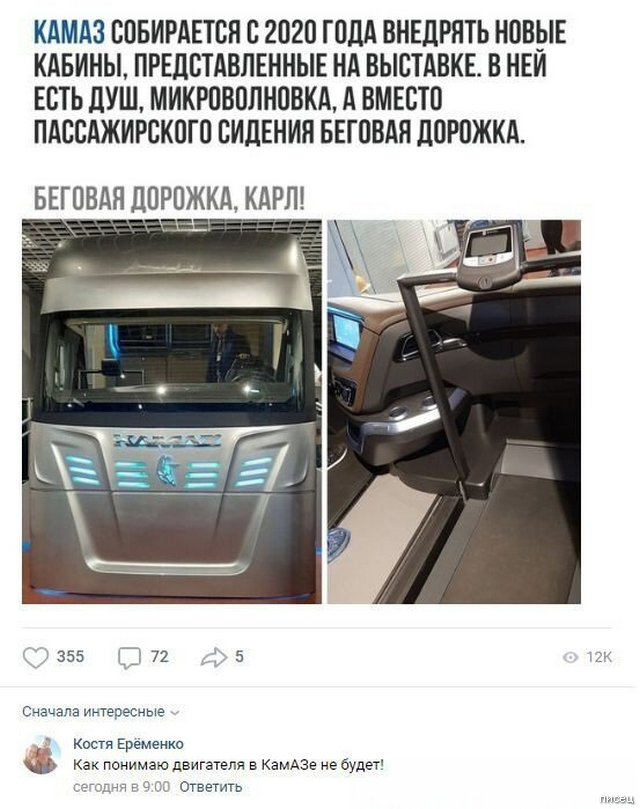This screenshot has height=809, width=640.
Task: Expand the 'Сначала интересные' sort dropdown
Action: (101, 712)
